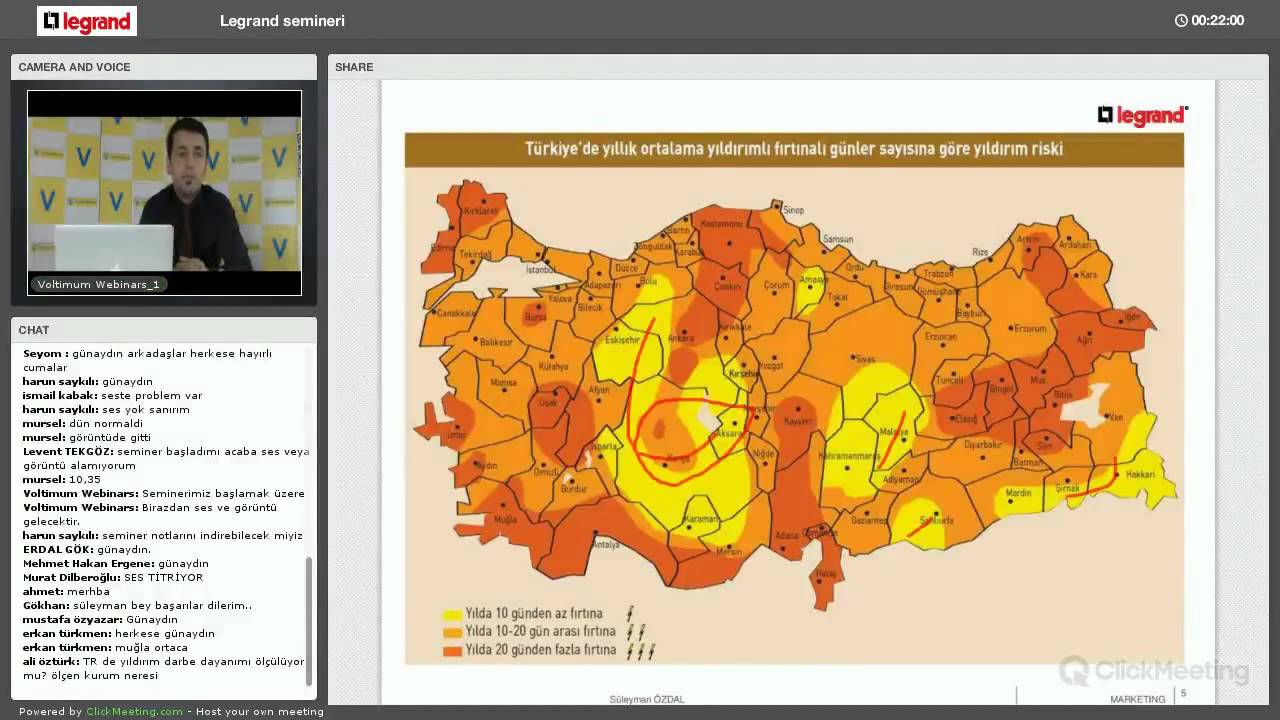Click the 'Yılda 10-20 gün arası fırtına' legend text
This screenshot has width=1280, height=720.
point(540,632)
